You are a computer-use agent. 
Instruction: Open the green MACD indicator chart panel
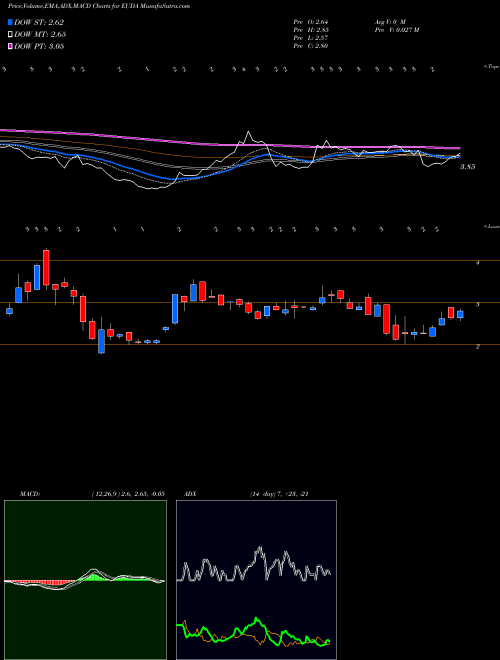click(x=85, y=580)
